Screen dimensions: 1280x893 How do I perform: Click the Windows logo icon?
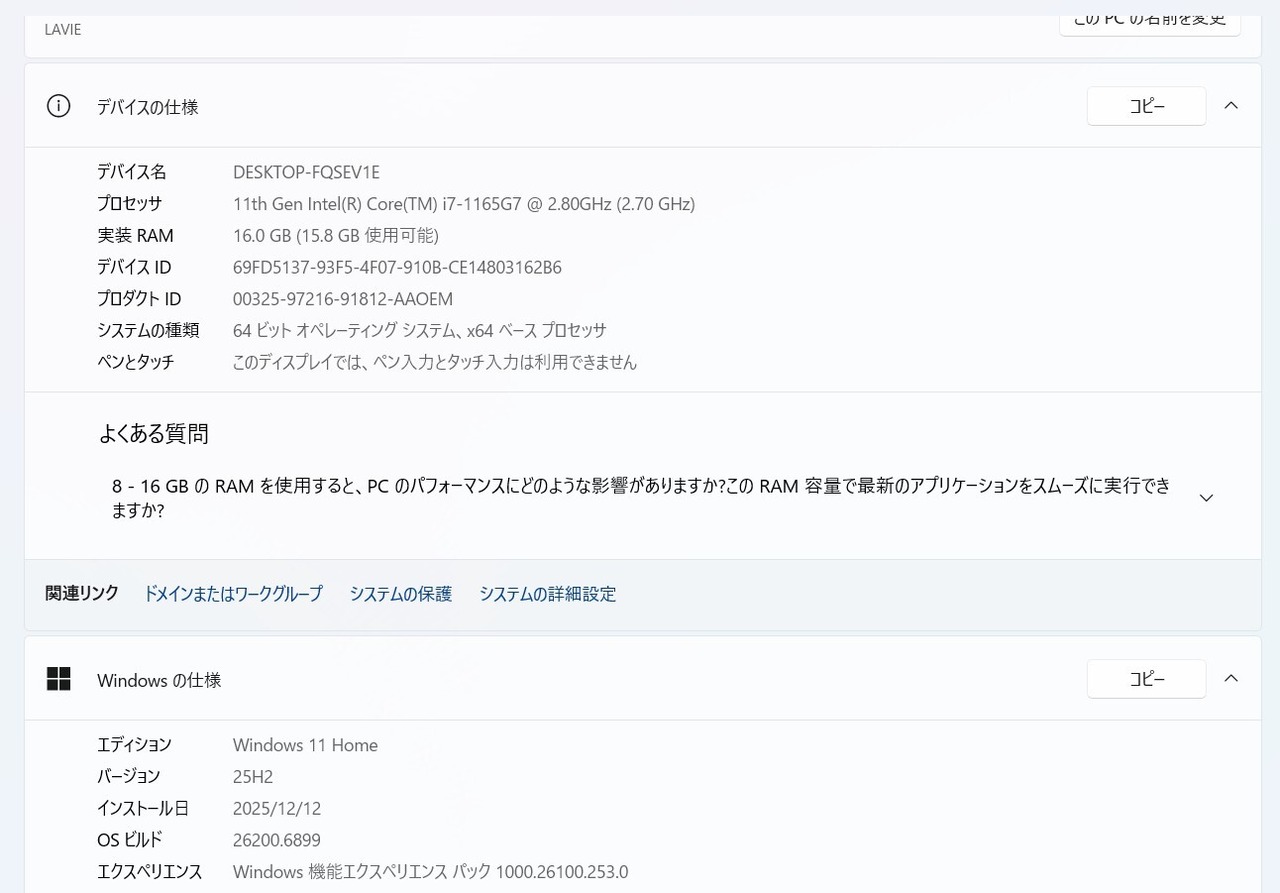pyautogui.click(x=59, y=679)
